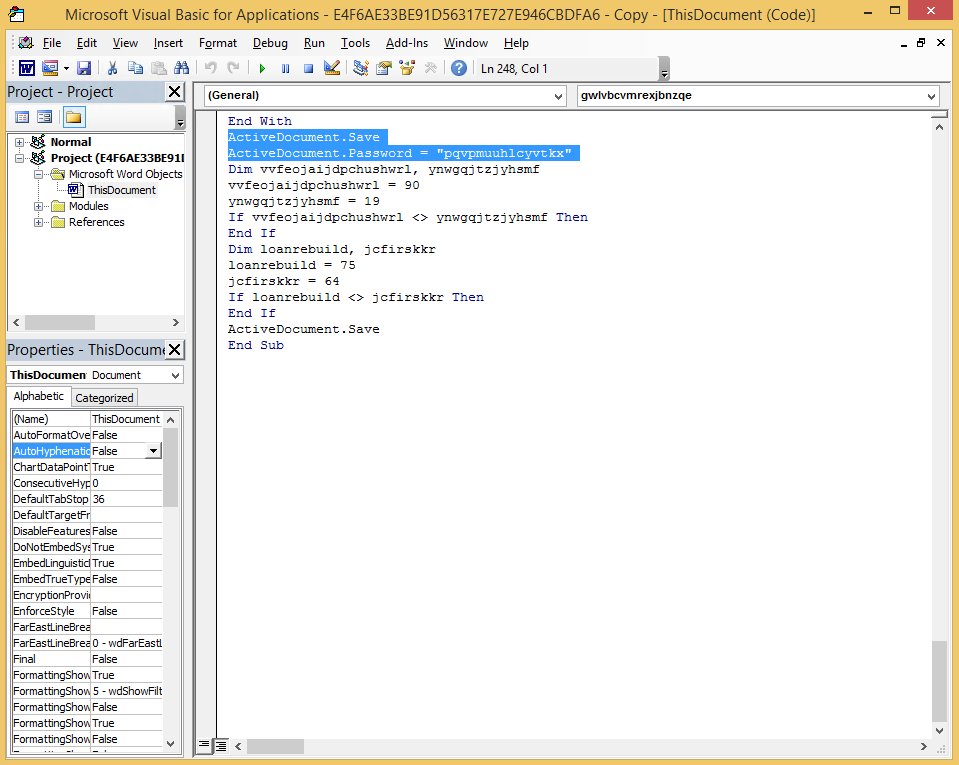Open the Edit menu
This screenshot has height=765, width=959.
(87, 43)
